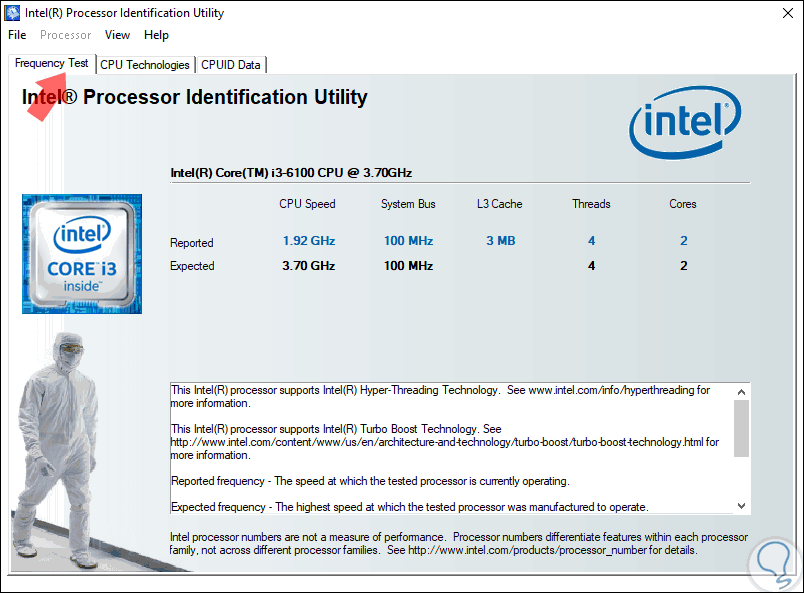Screen dimensions: 804x593
Task: Open the Processor menu
Action: [66, 35]
